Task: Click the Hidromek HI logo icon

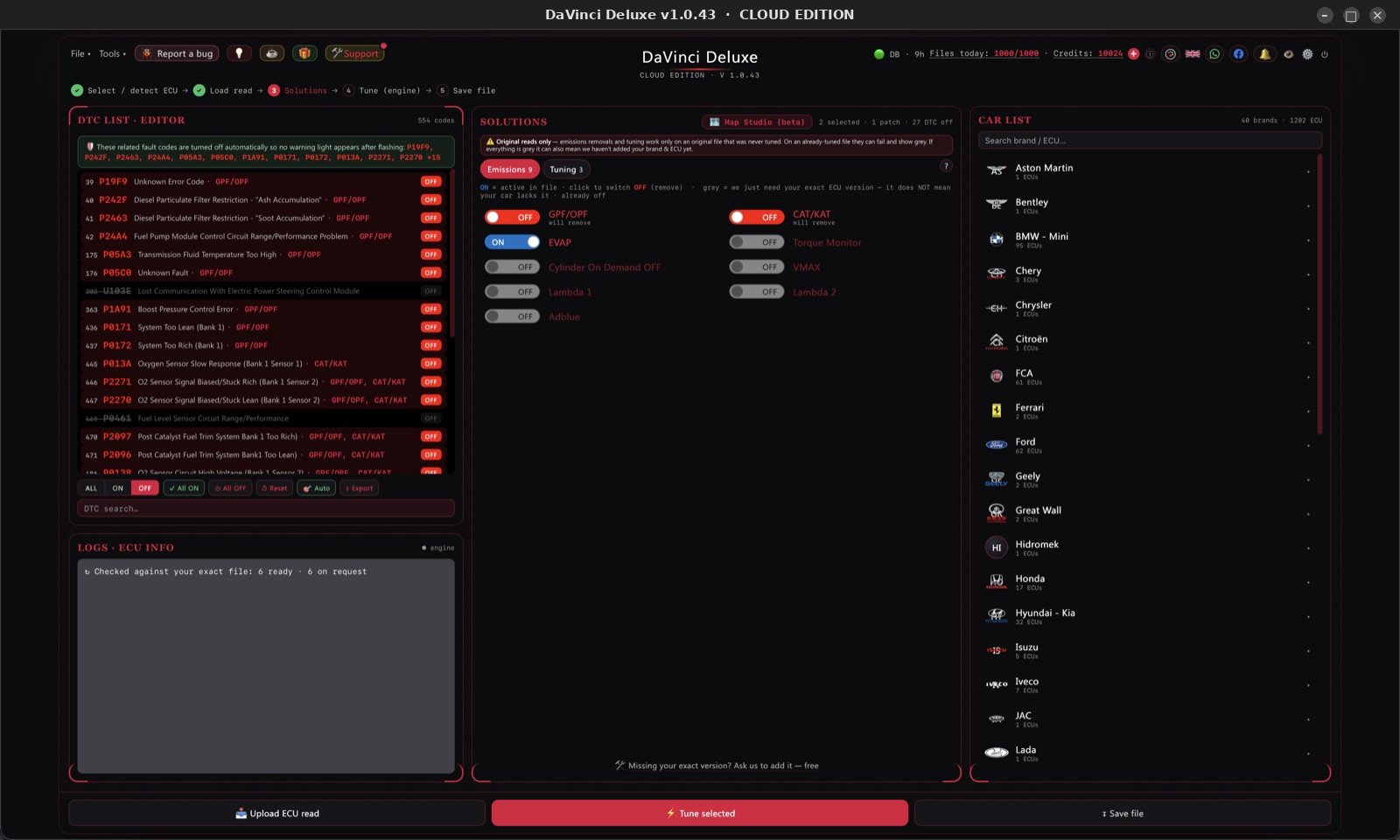Action: pos(996,548)
